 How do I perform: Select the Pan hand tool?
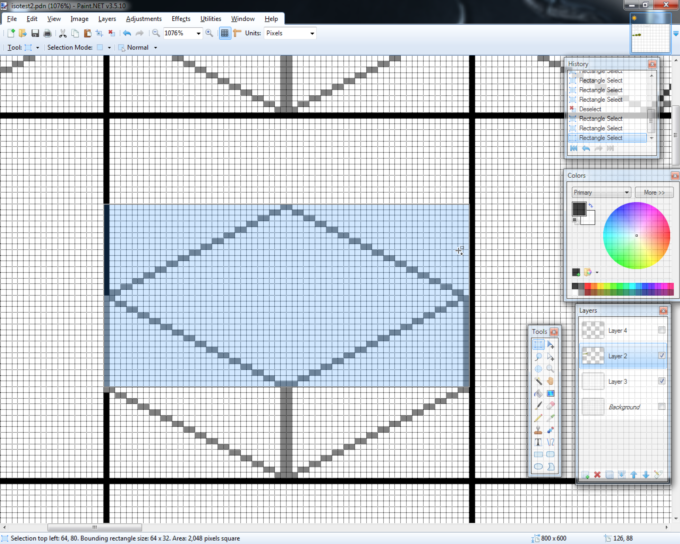pyautogui.click(x=550, y=381)
